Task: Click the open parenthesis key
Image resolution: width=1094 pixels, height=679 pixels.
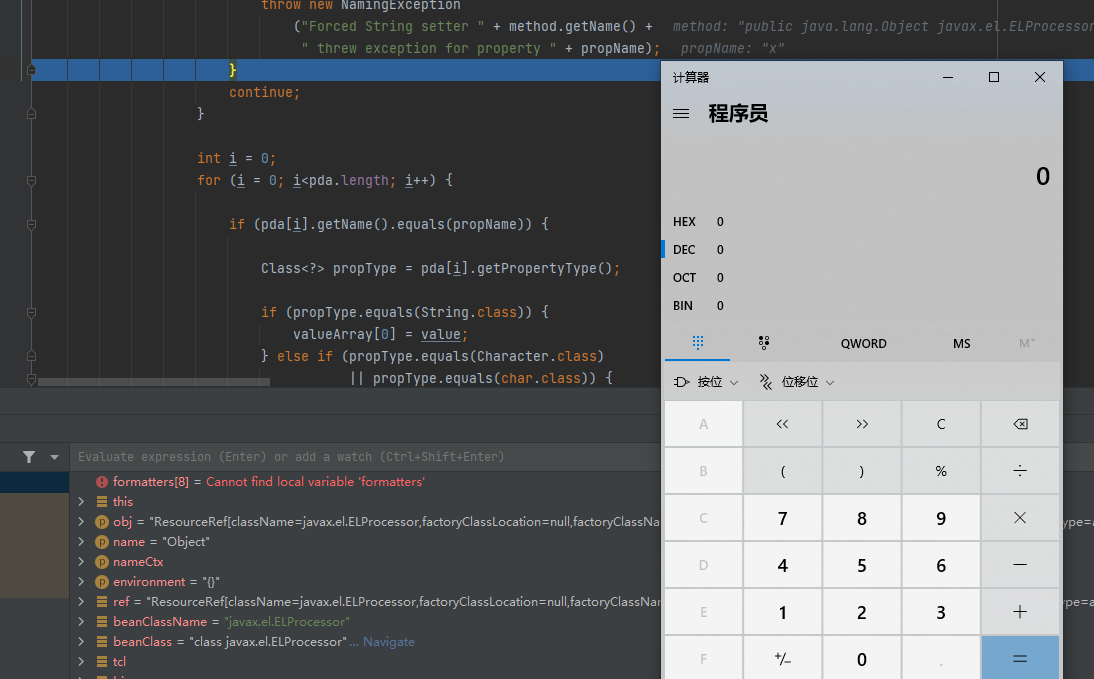Action: point(782,471)
